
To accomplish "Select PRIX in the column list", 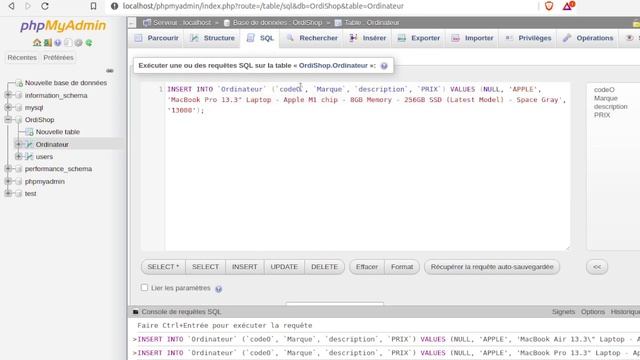I will coord(602,115).
